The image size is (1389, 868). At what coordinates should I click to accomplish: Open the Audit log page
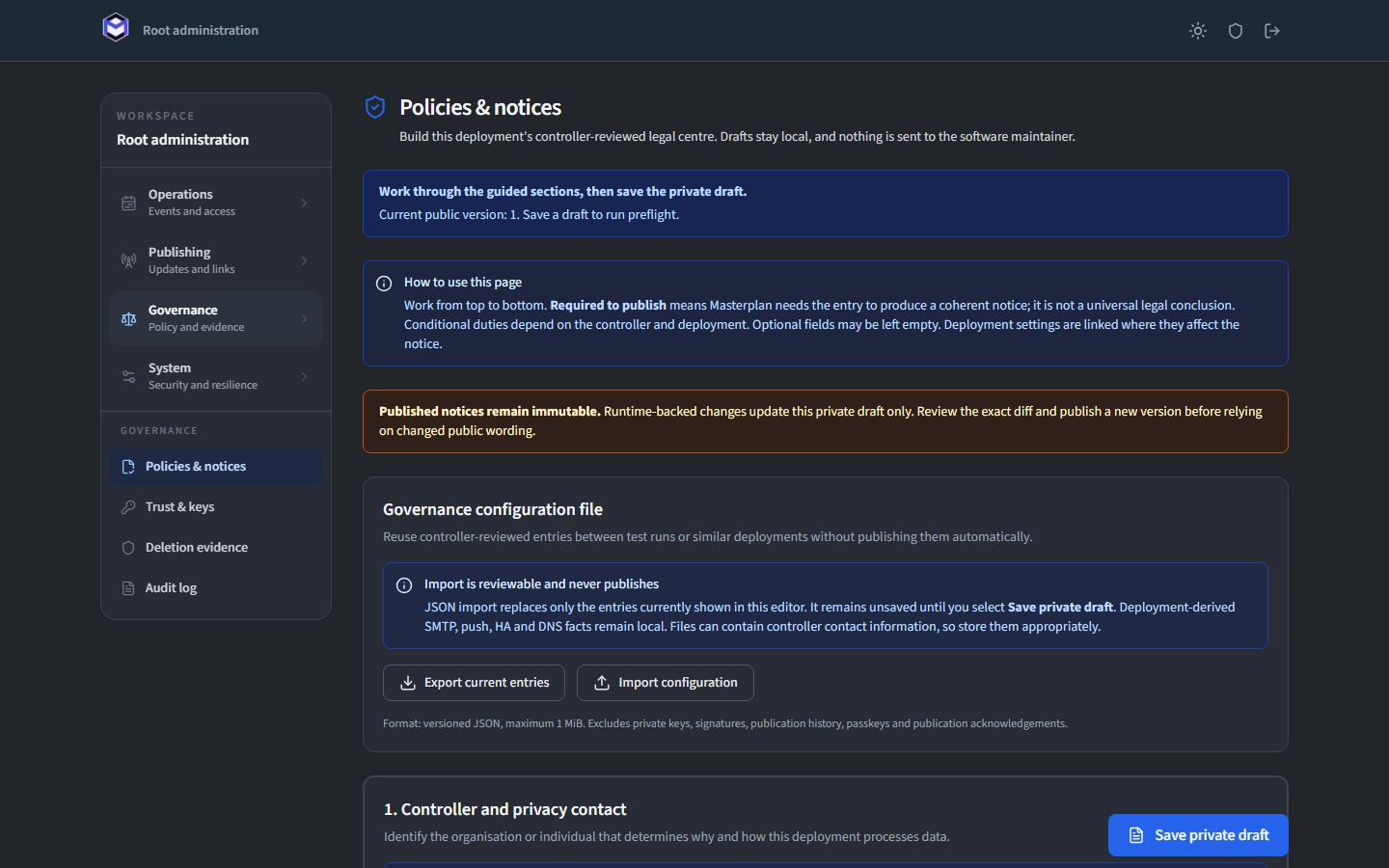pos(216,588)
